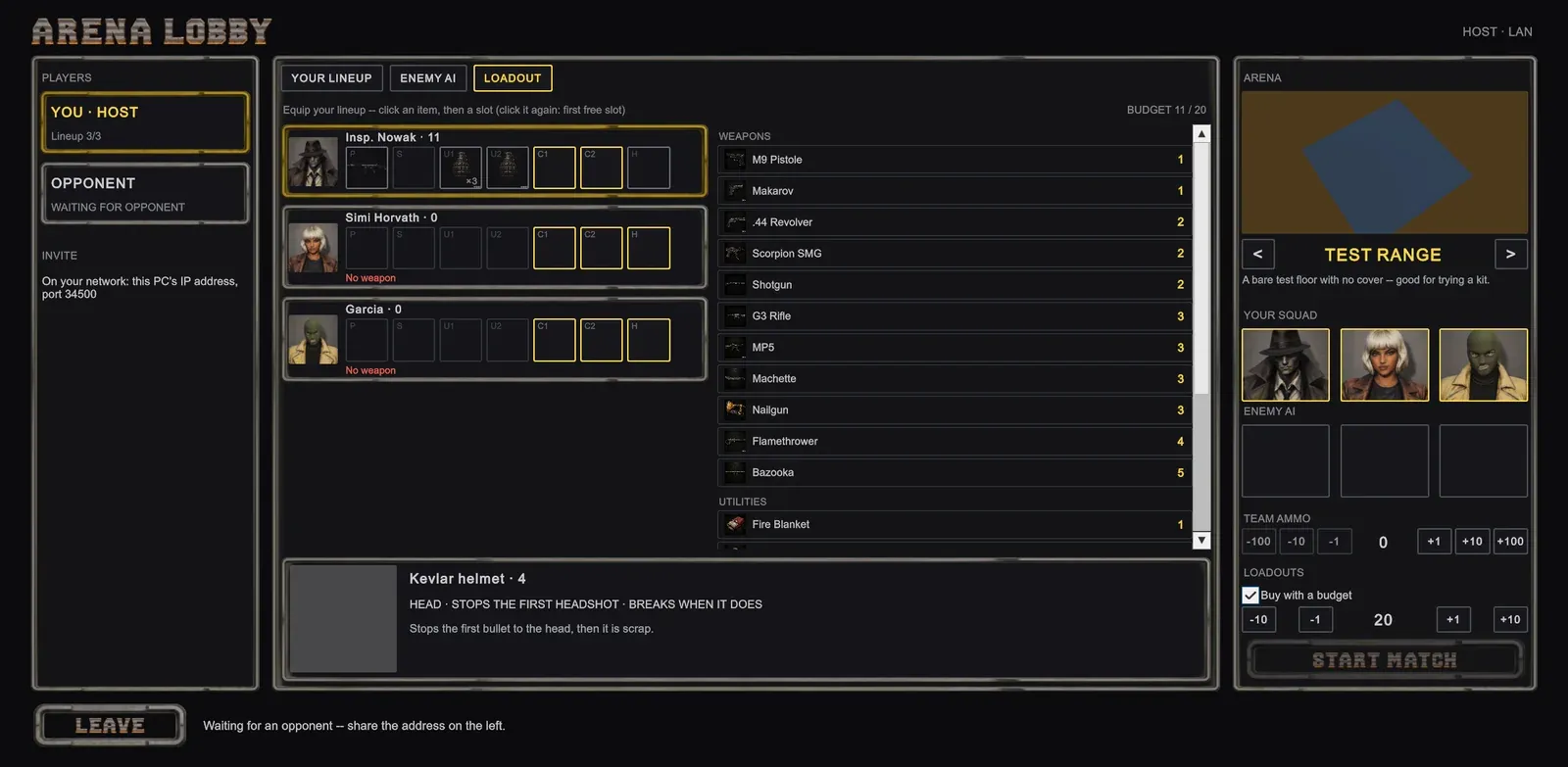The height and width of the screenshot is (767, 1568).
Task: Raise loadout budget by 1
Action: tap(1453, 619)
